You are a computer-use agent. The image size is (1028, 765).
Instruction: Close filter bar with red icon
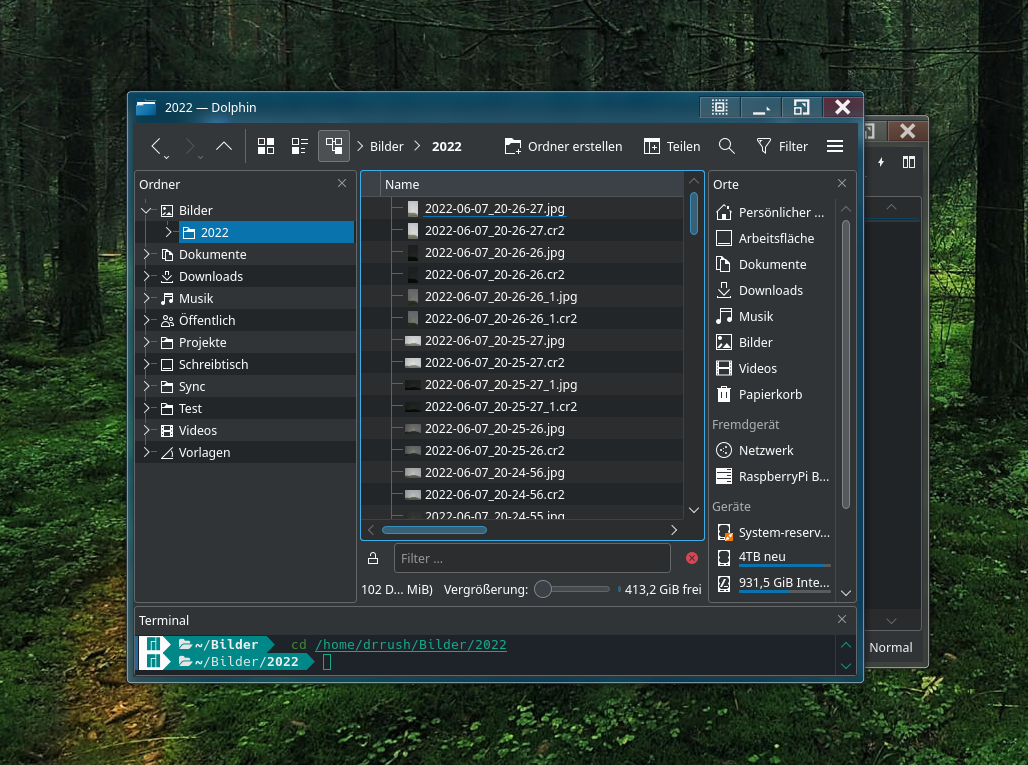pyautogui.click(x=692, y=559)
